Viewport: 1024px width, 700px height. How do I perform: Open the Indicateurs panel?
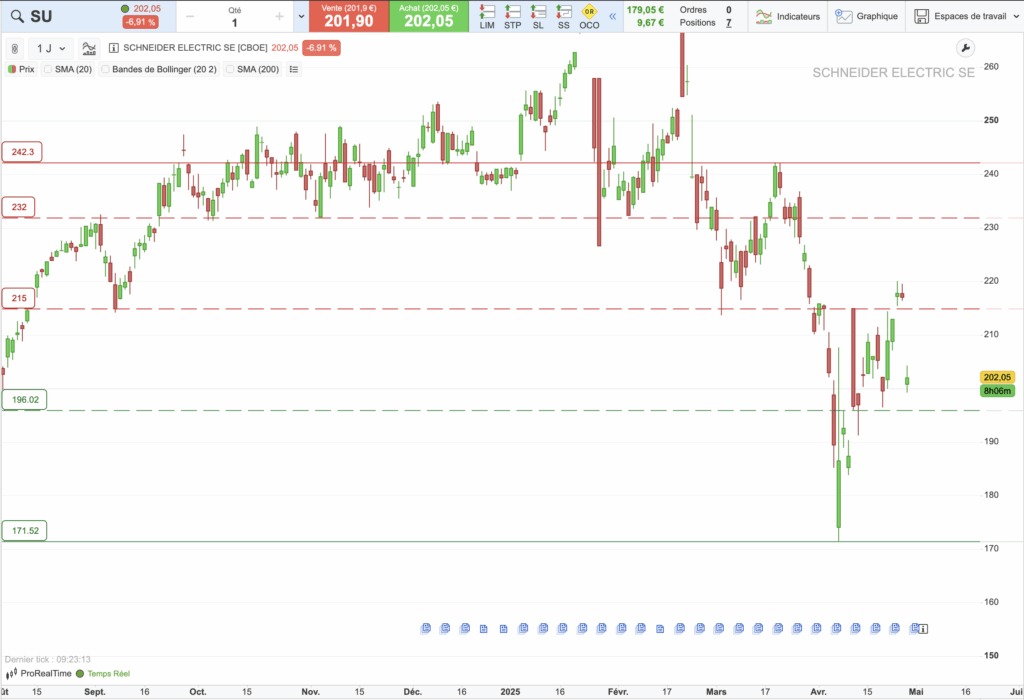coord(788,16)
